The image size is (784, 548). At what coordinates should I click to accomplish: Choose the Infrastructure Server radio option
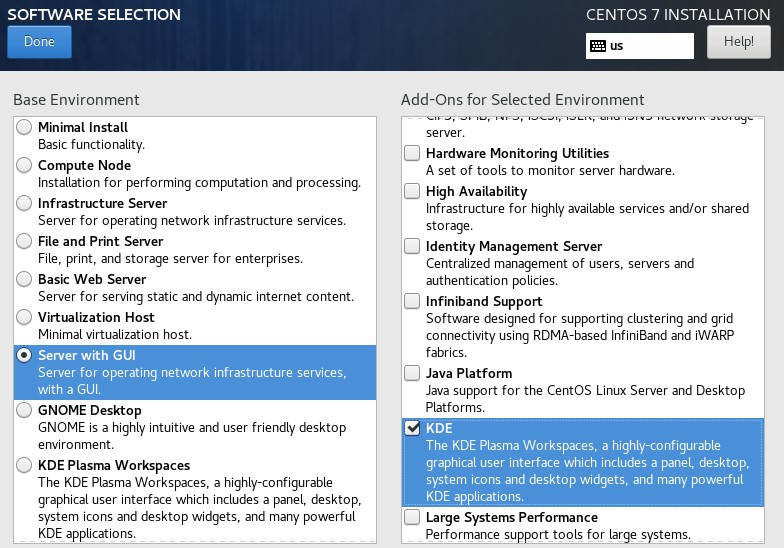coord(24,203)
